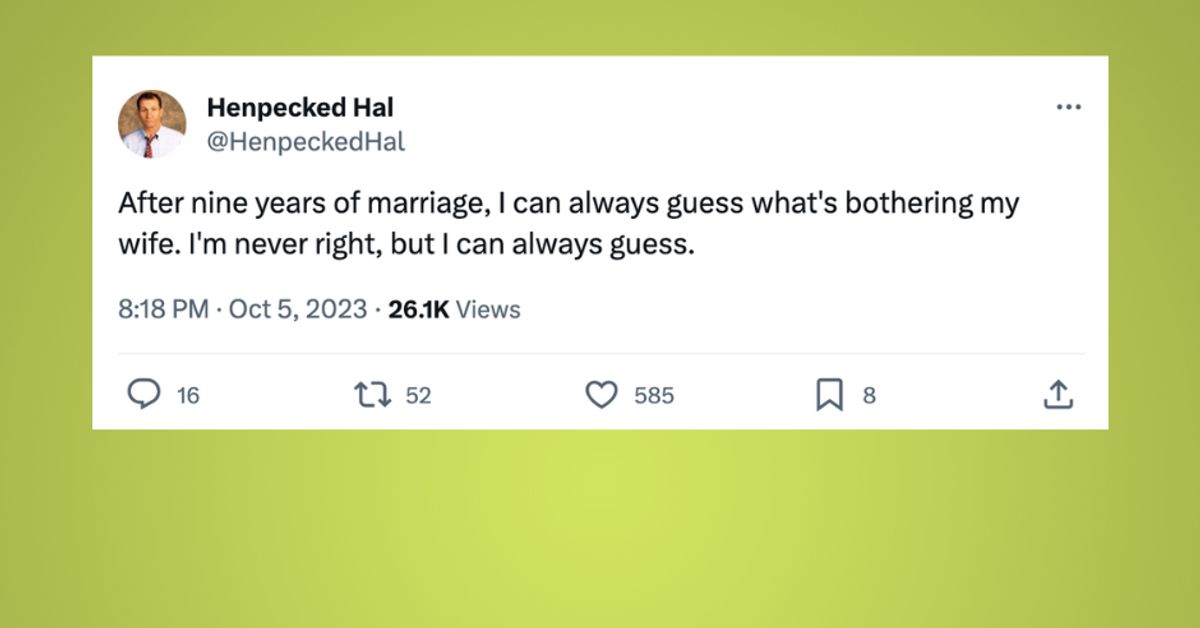This screenshot has width=1200, height=628.
Task: Click the 8:18 PM timestamp
Action: point(163,309)
